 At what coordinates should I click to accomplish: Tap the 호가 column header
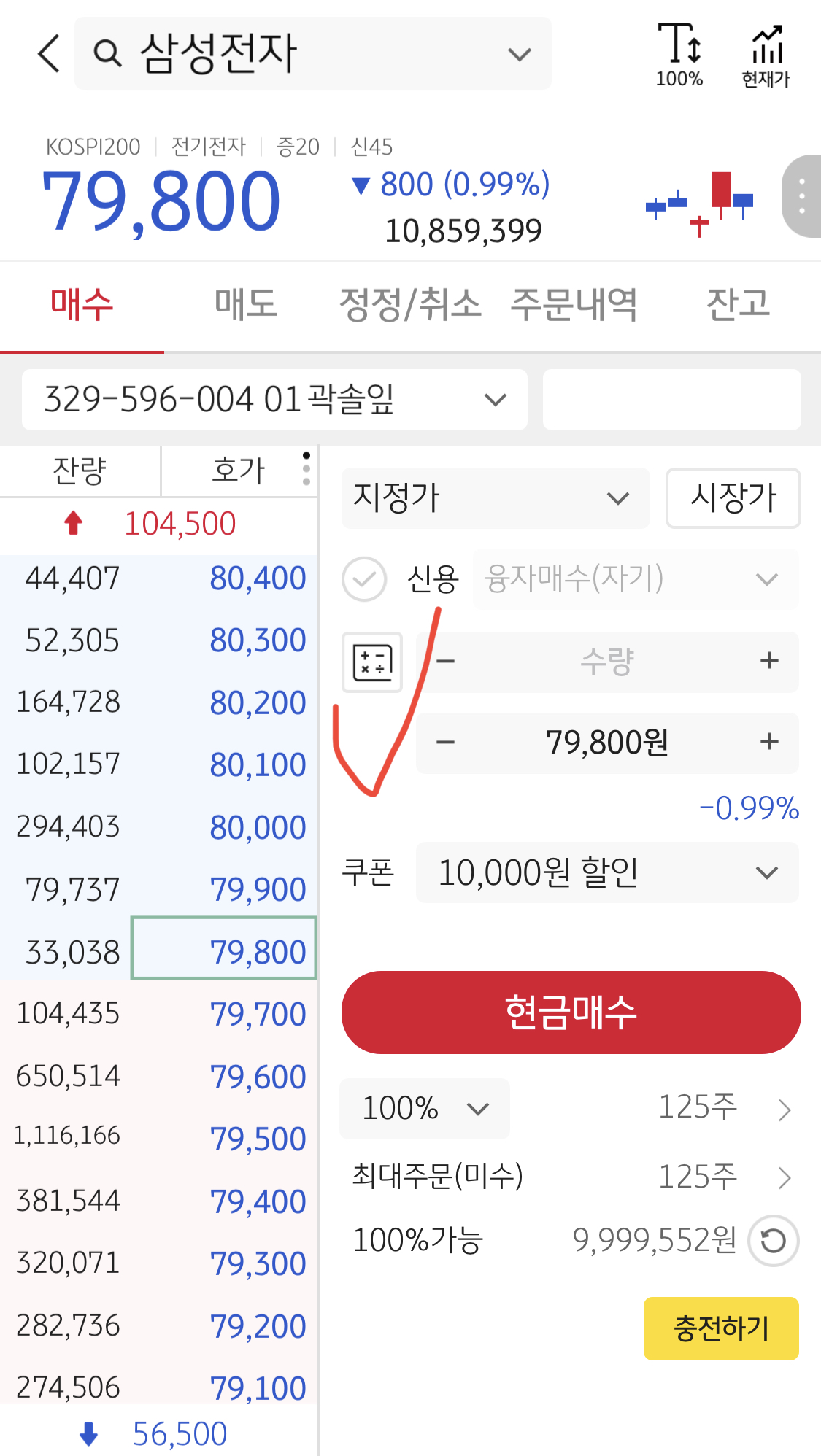pyautogui.click(x=238, y=471)
